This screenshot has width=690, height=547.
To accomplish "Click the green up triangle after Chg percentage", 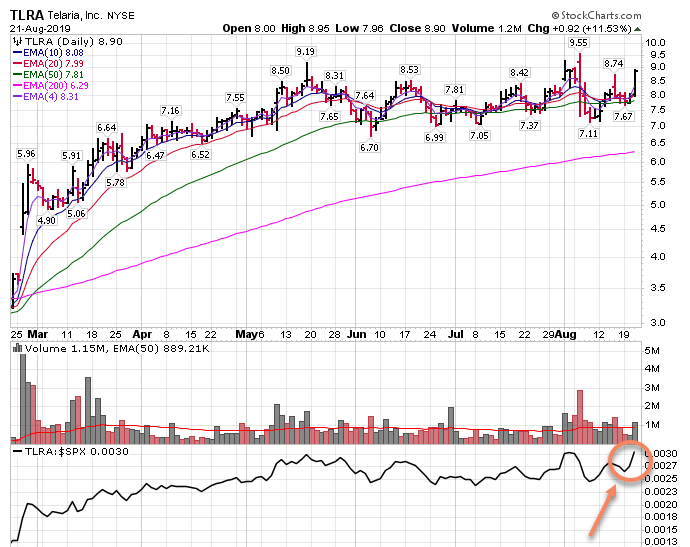I will click(x=637, y=29).
